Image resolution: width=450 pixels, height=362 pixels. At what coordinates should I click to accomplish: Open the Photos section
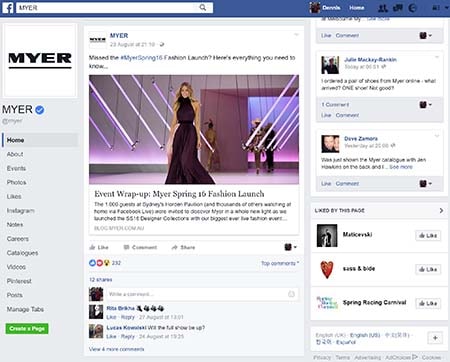tap(16, 182)
